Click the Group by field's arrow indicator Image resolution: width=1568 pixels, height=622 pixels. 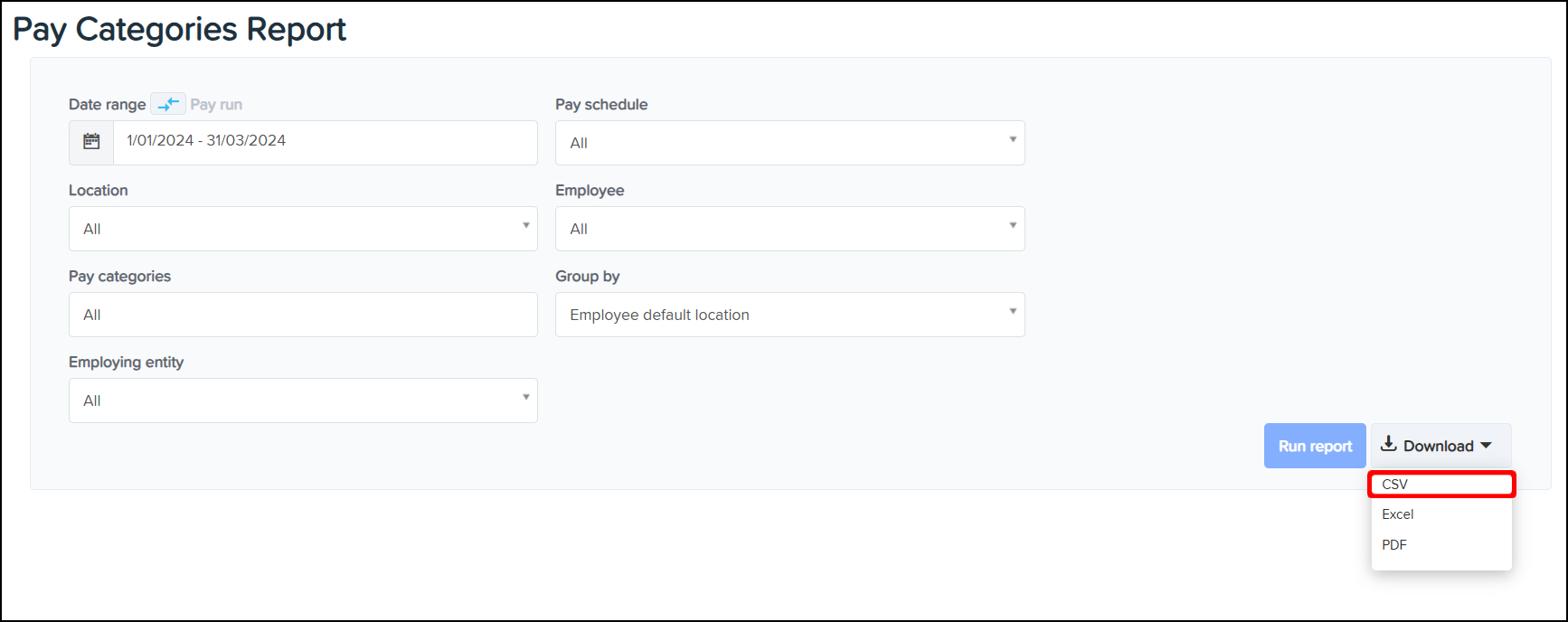tap(1013, 311)
